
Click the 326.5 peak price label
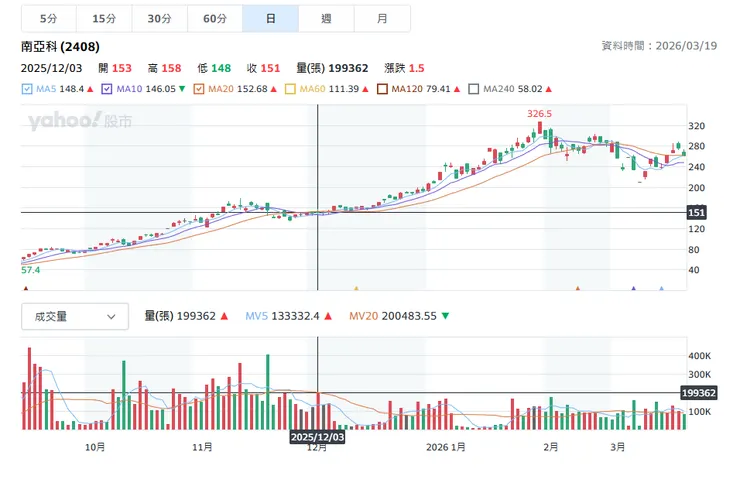click(x=539, y=114)
